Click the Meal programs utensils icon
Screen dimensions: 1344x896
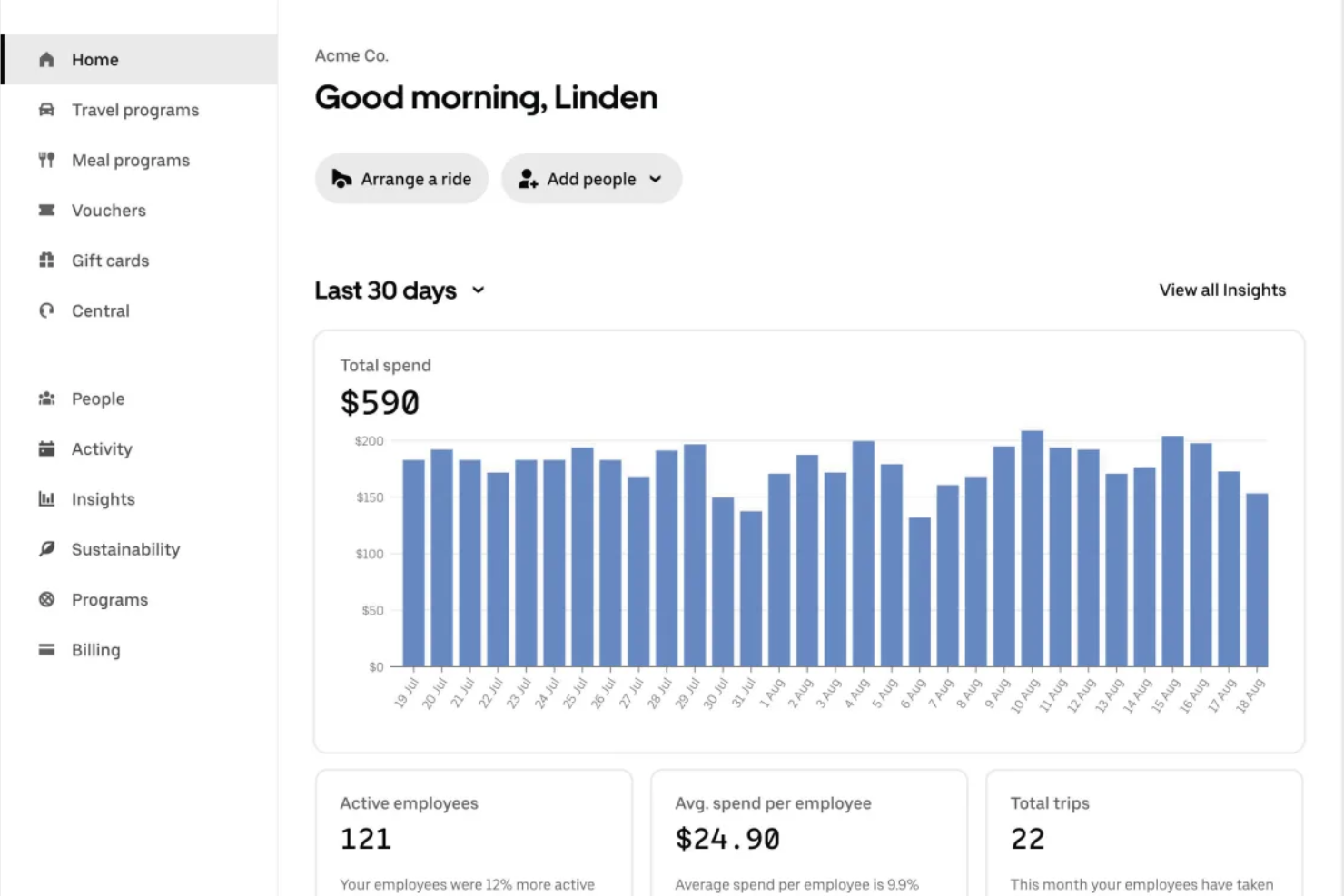(46, 160)
